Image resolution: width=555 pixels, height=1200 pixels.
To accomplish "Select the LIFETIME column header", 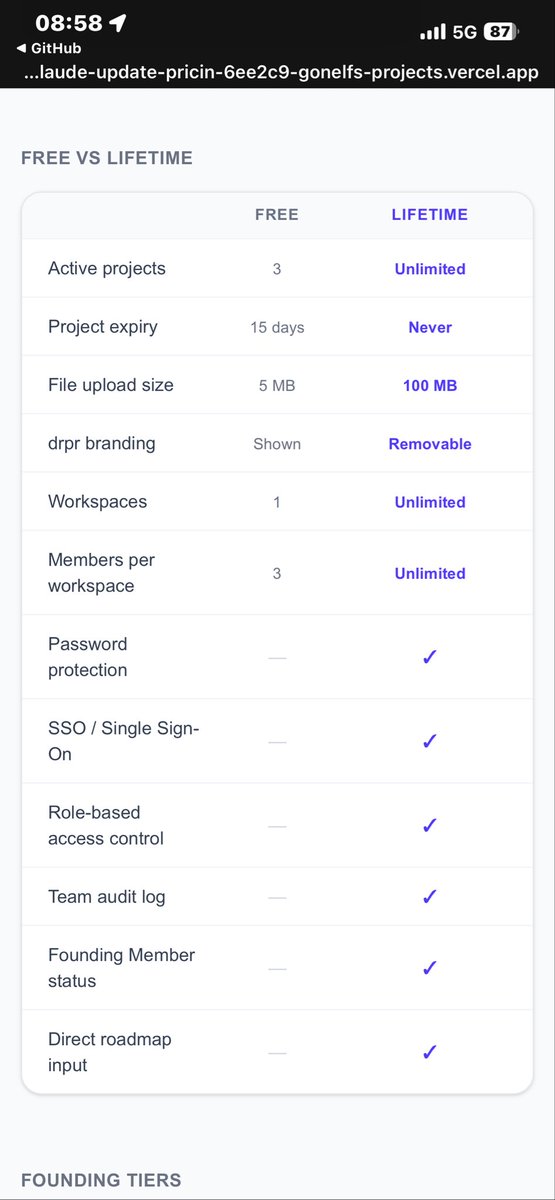I will 430,214.
